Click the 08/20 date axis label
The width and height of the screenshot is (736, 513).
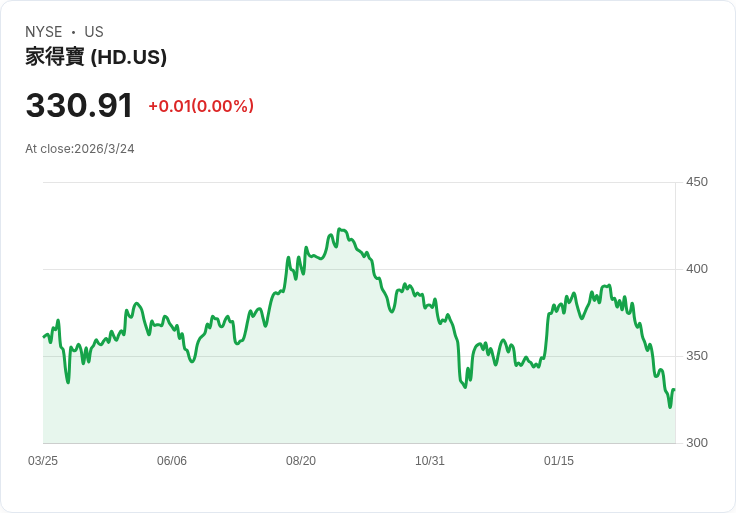(x=301, y=461)
